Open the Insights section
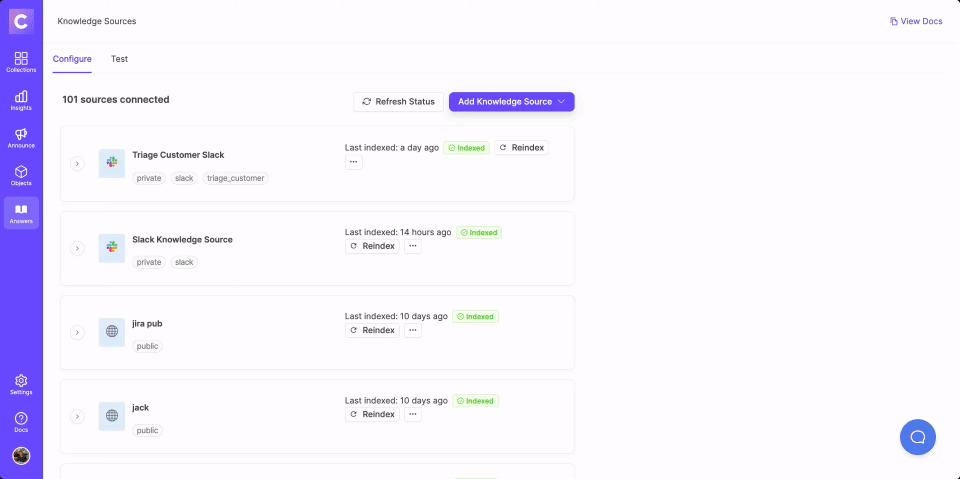The image size is (960, 479). tap(21, 100)
